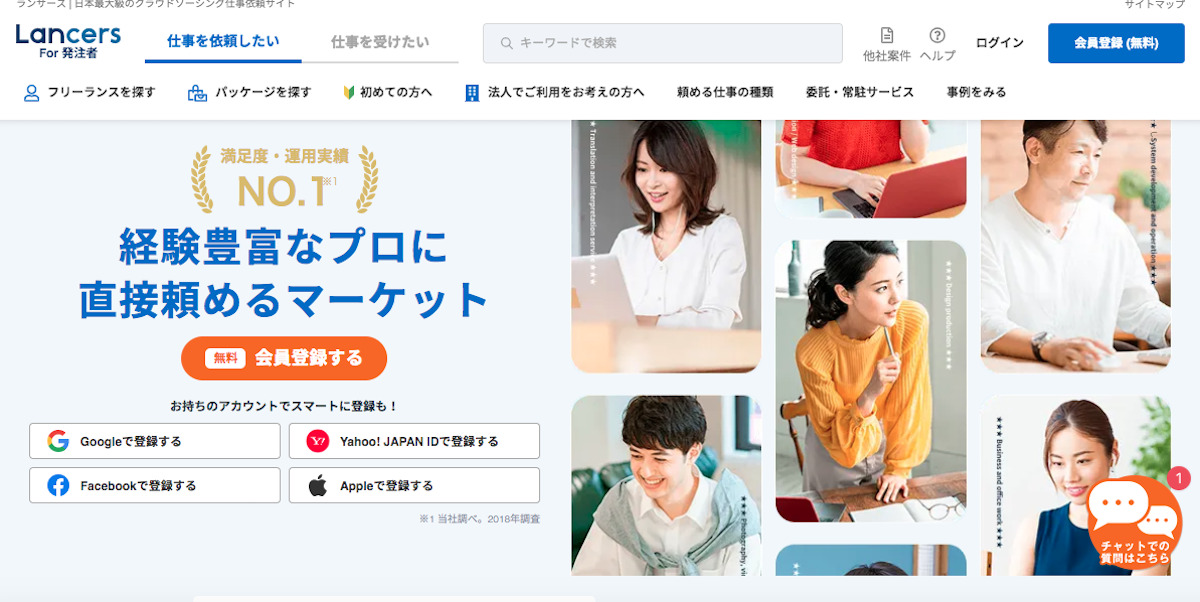
Task: Register with the Google button
Action: click(x=155, y=441)
